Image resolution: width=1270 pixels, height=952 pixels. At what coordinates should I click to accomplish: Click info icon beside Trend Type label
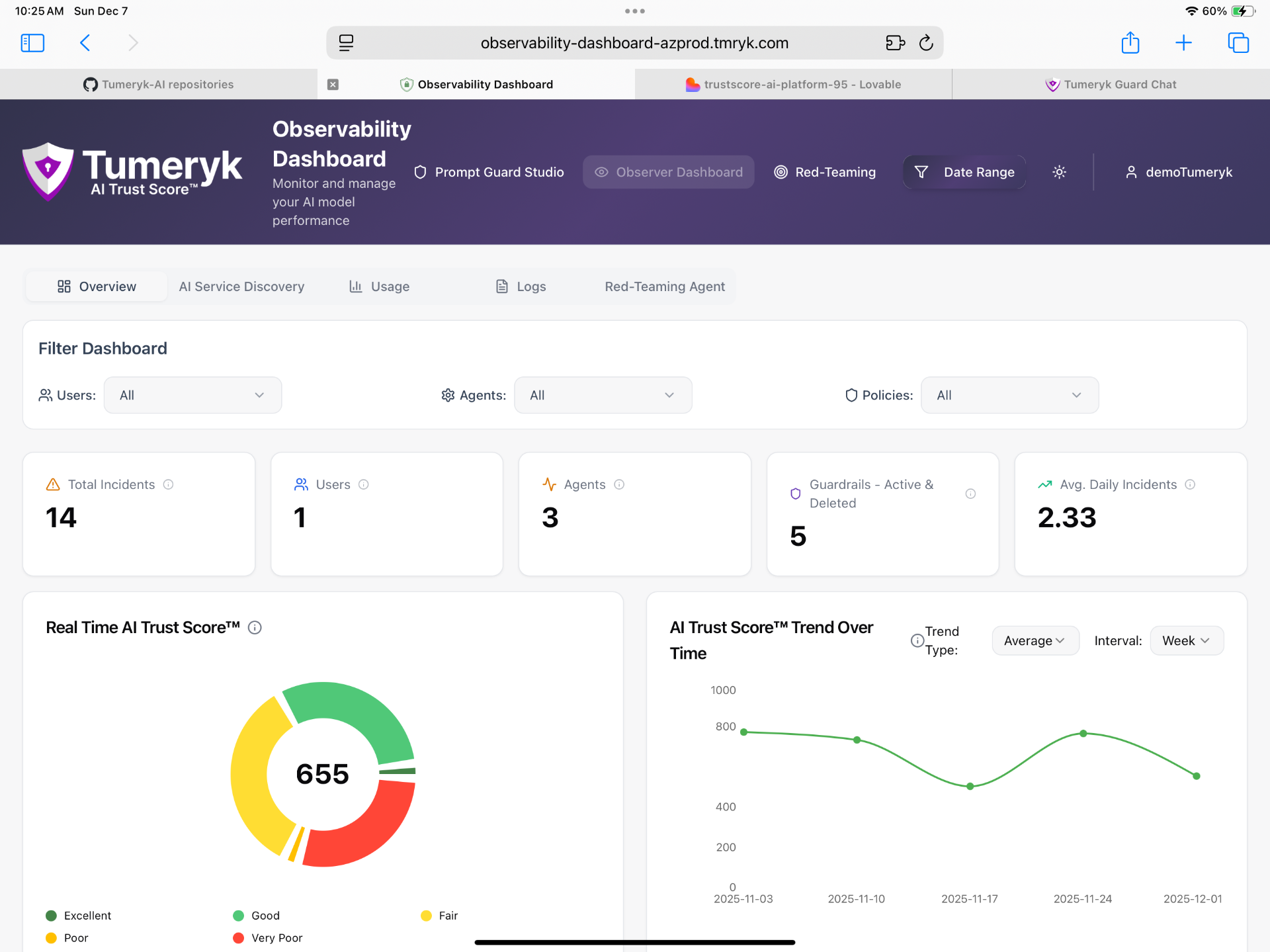[x=917, y=640]
